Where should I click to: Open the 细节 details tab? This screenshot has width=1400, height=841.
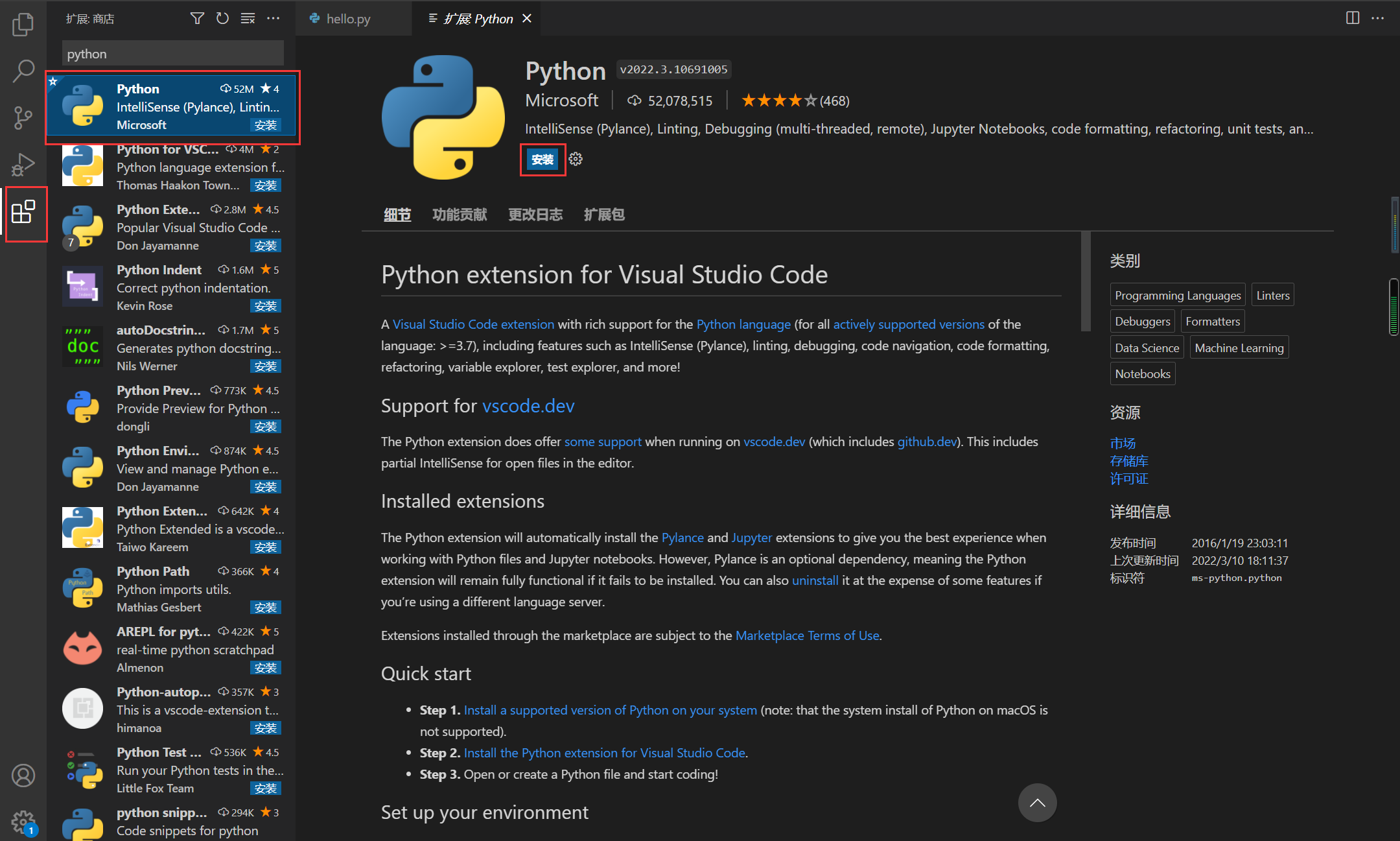pyautogui.click(x=397, y=215)
